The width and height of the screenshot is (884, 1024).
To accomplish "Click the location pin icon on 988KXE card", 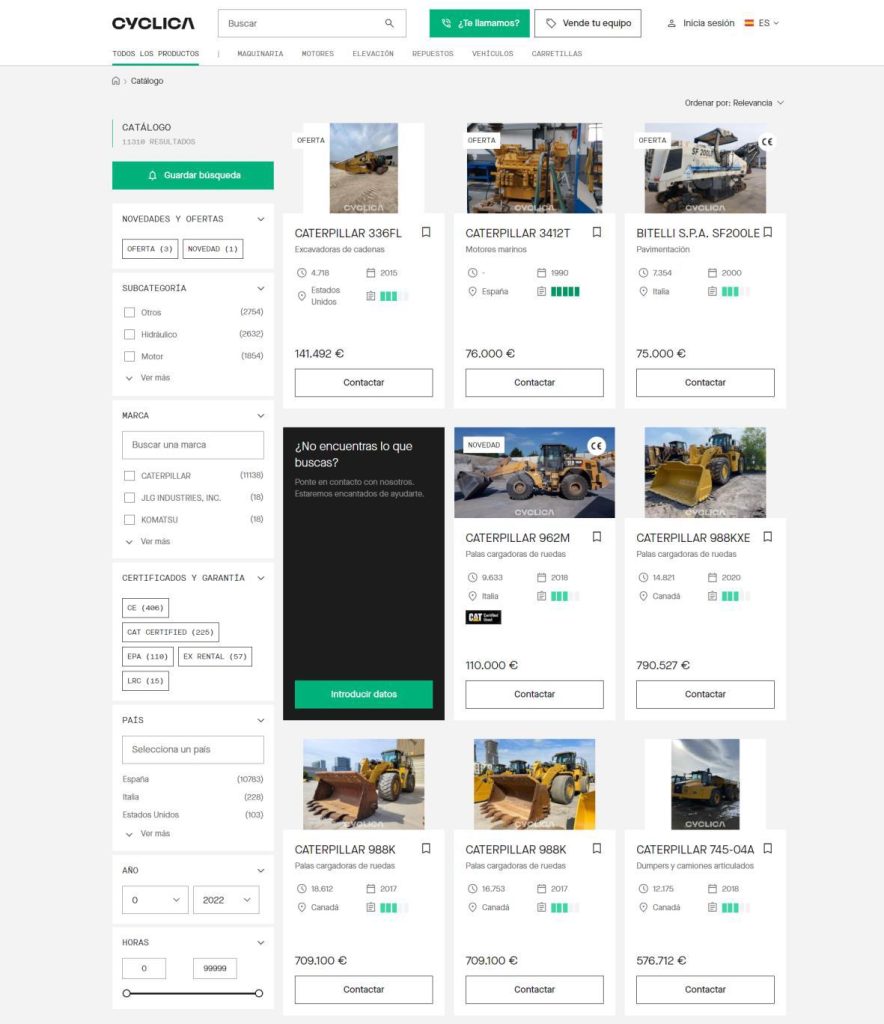I will pos(643,596).
